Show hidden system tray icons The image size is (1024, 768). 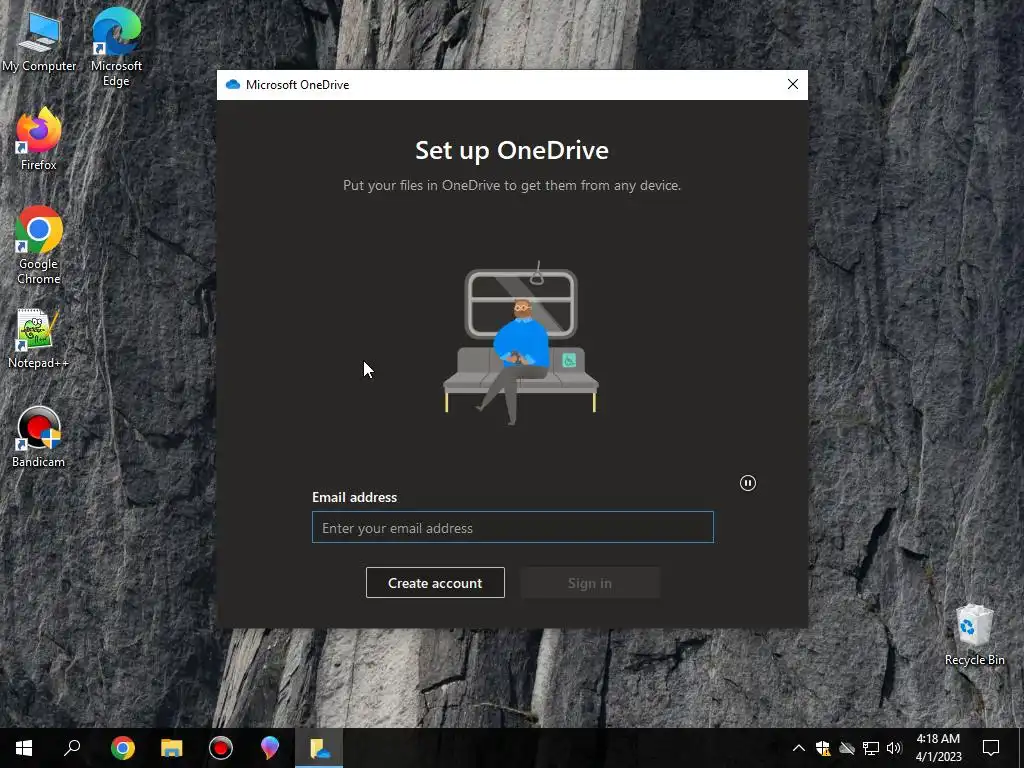pyautogui.click(x=799, y=748)
